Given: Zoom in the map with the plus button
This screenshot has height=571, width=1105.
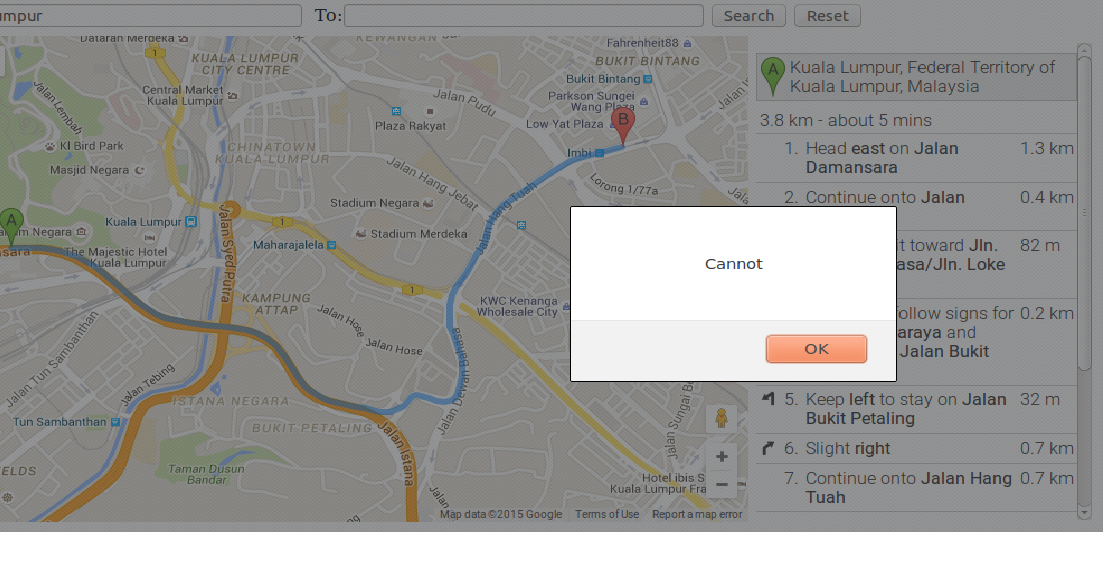Looking at the screenshot, I should coord(721,457).
